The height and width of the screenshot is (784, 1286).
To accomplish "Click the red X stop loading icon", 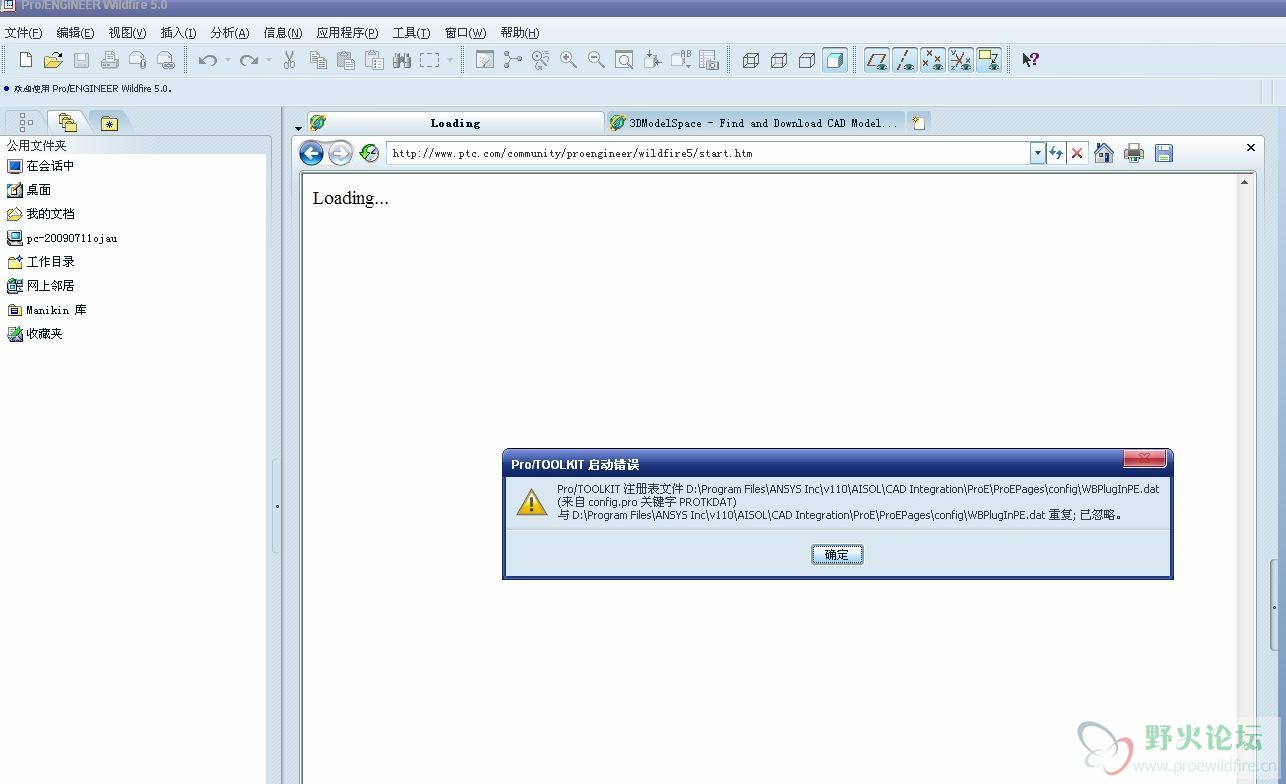I will point(1077,153).
